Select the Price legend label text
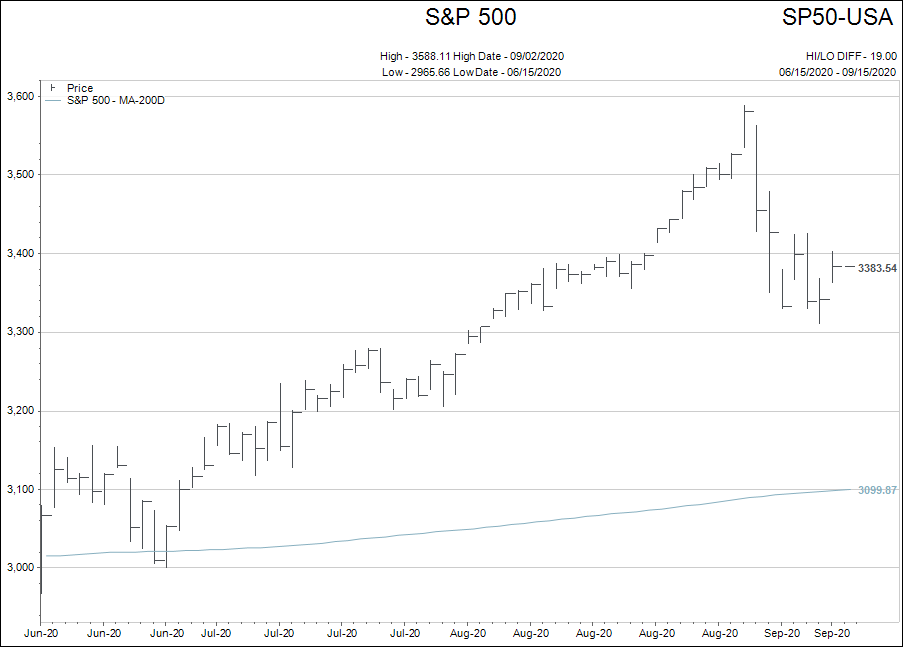This screenshot has height=647, width=903. 80,88
